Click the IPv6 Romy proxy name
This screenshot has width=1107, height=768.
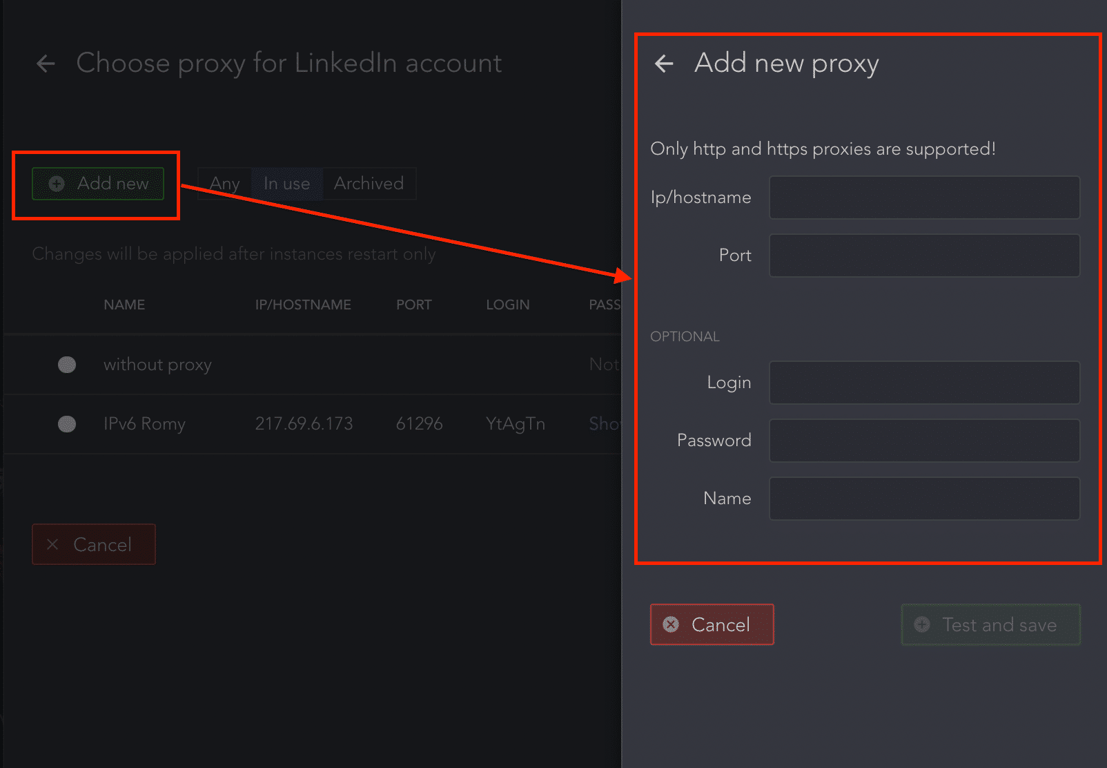(x=145, y=424)
